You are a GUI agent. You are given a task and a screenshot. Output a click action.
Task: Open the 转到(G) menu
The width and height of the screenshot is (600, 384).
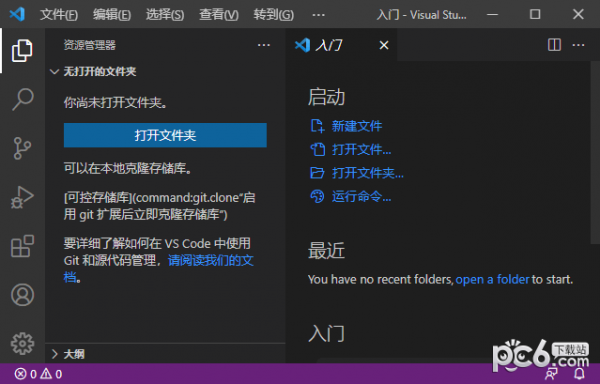pyautogui.click(x=274, y=15)
